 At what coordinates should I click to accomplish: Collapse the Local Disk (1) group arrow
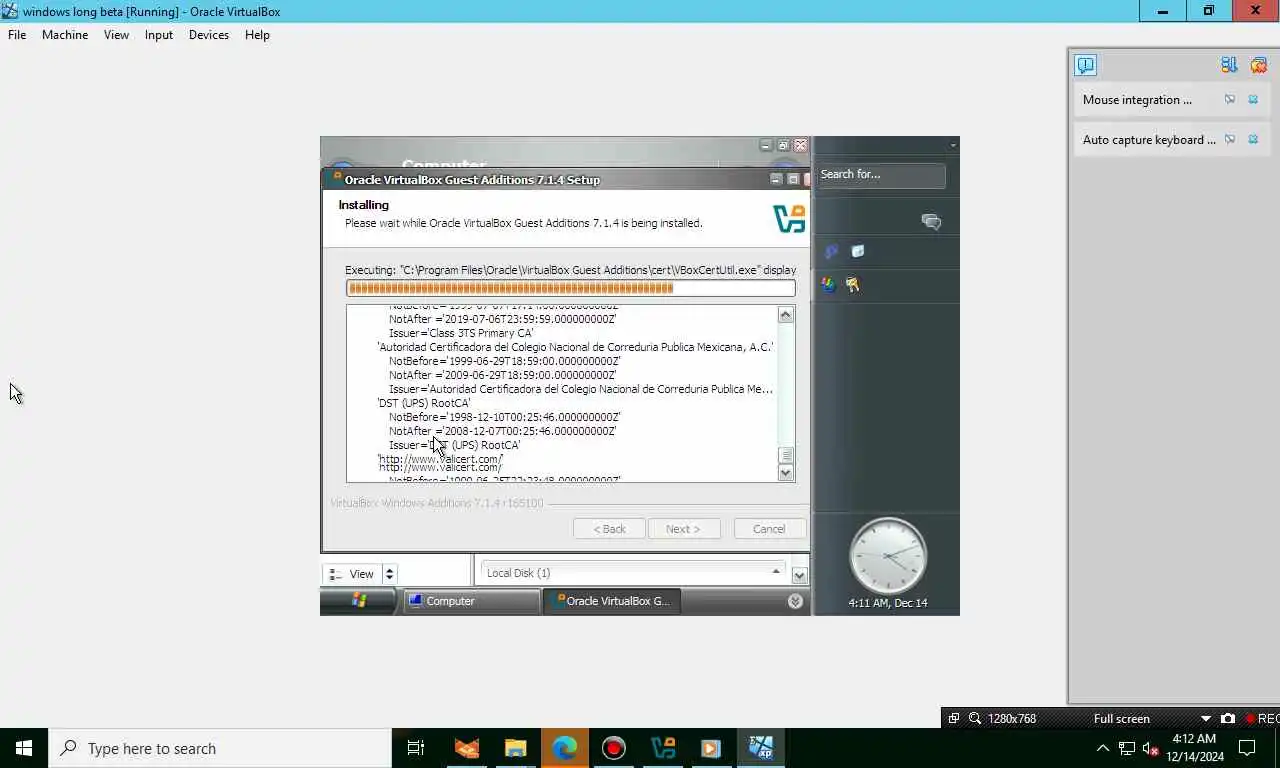[x=775, y=572]
